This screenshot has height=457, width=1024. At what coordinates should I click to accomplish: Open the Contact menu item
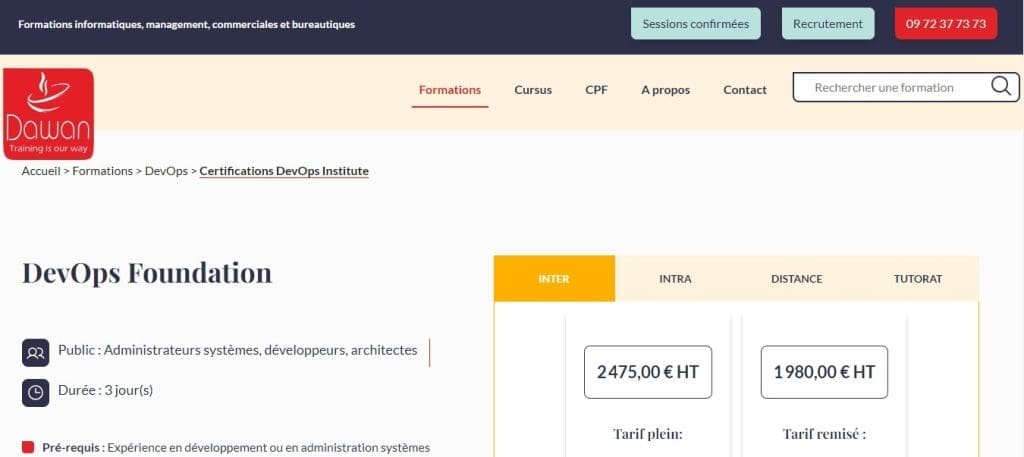tap(745, 90)
